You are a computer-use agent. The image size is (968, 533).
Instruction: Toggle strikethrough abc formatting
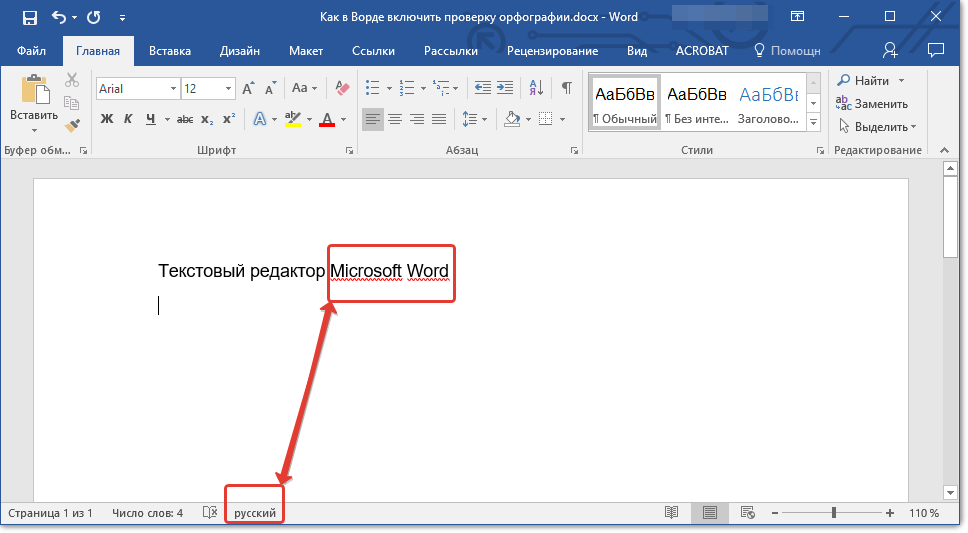185,119
